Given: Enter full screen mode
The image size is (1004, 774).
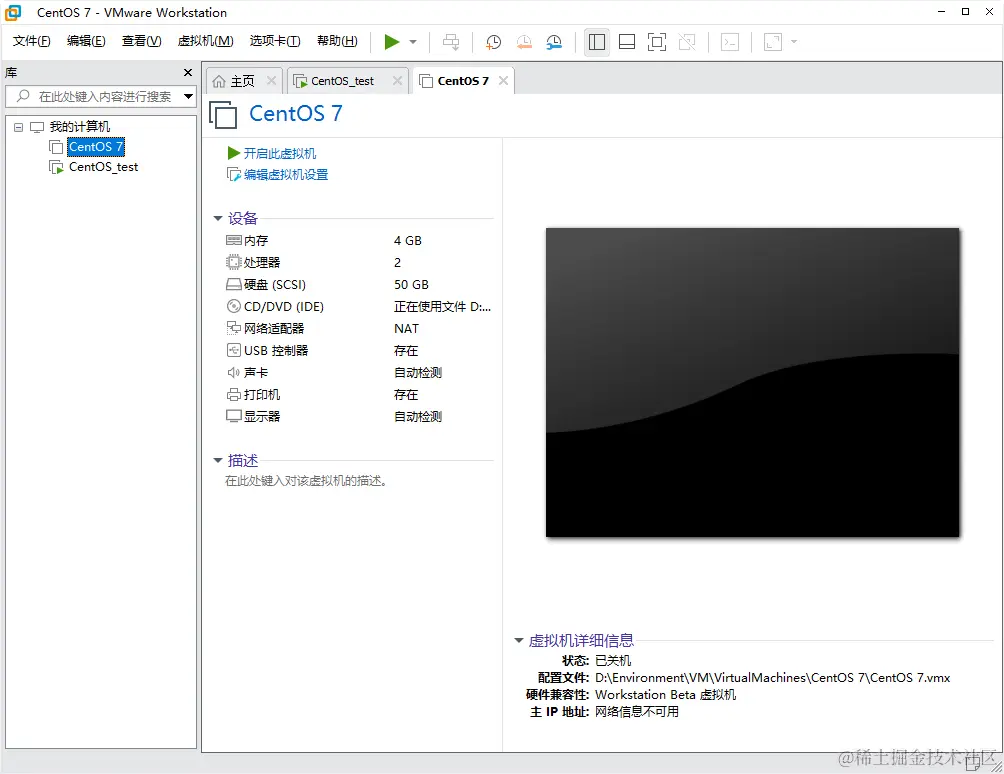Looking at the screenshot, I should [x=657, y=42].
